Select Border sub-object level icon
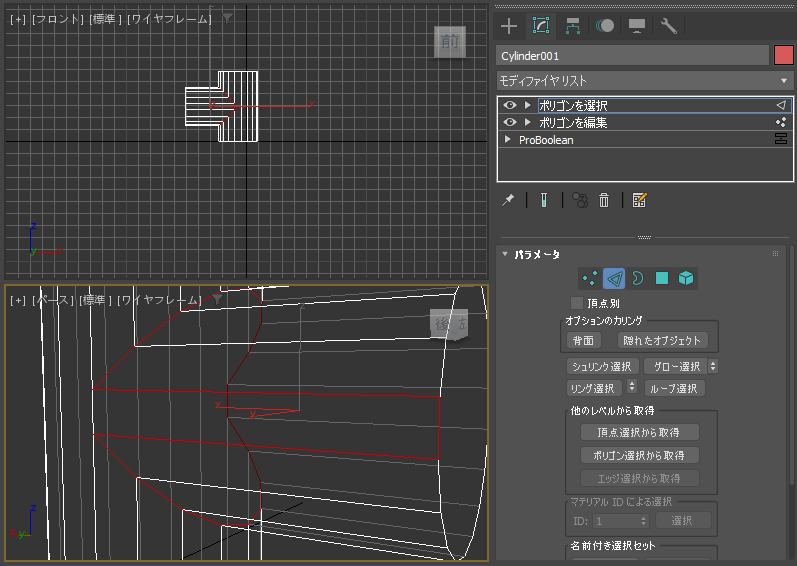Viewport: 797px width, 566px height. click(x=637, y=278)
